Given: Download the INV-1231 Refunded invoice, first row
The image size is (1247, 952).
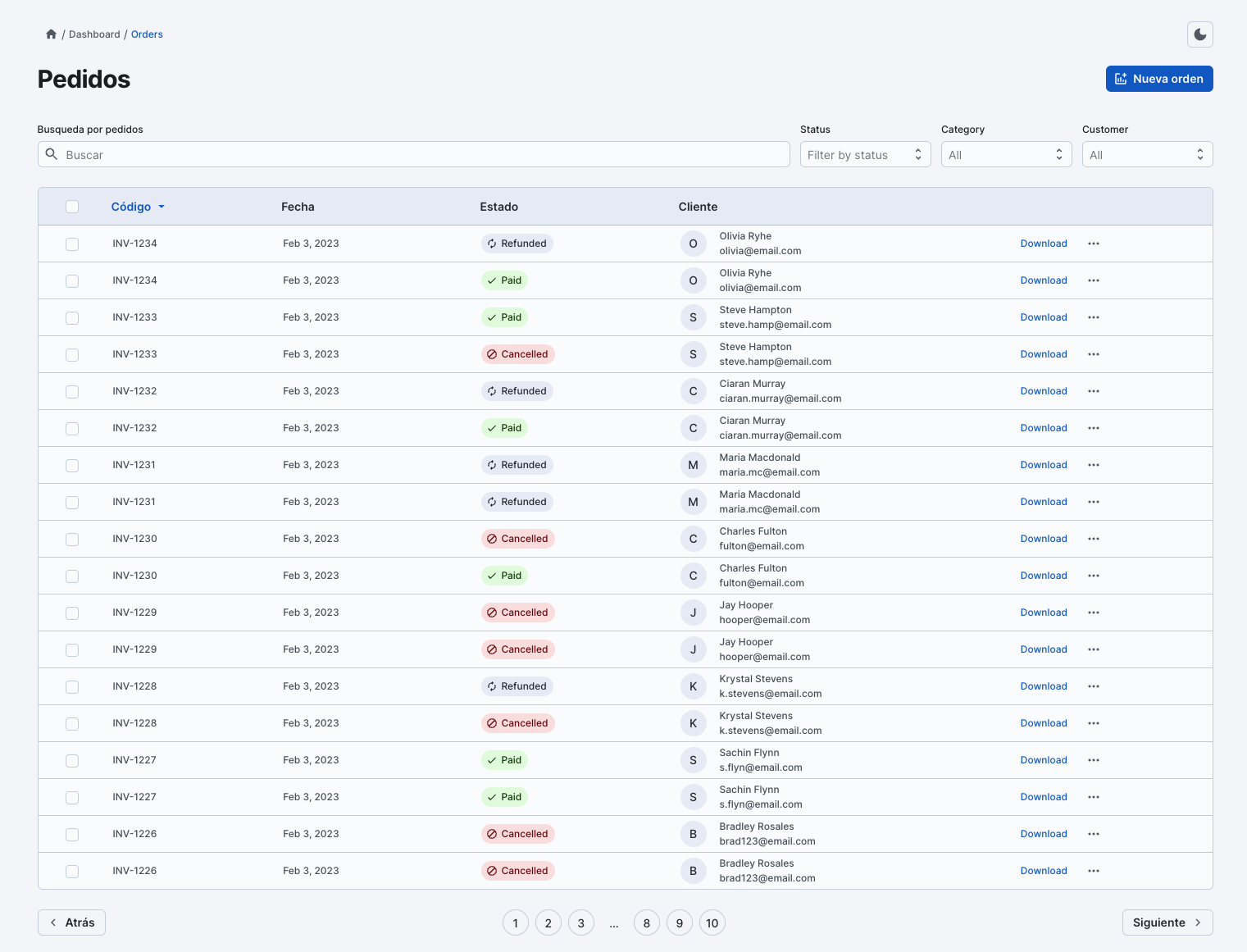Looking at the screenshot, I should 1043,465.
